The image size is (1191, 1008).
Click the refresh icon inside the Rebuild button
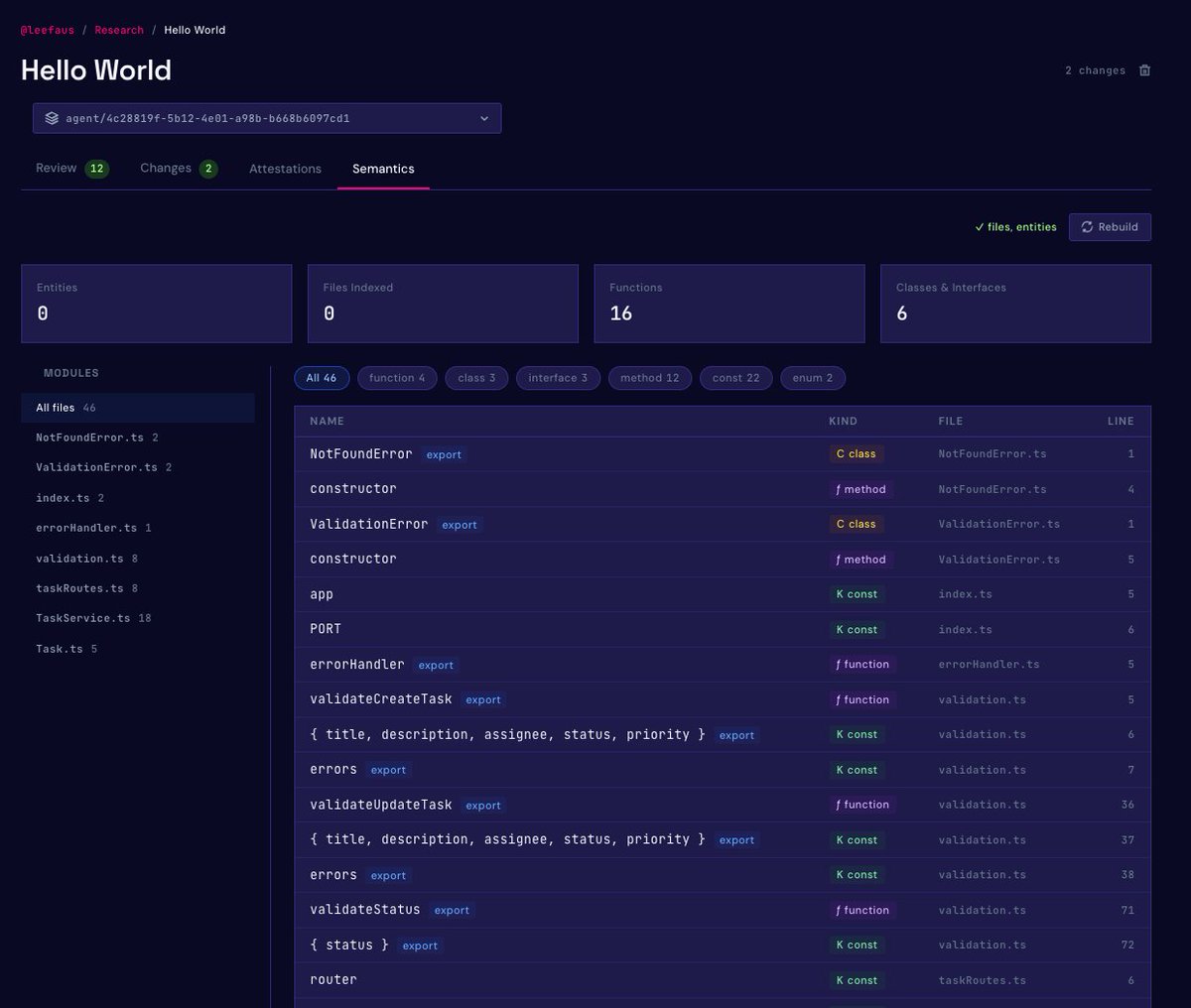(x=1087, y=227)
